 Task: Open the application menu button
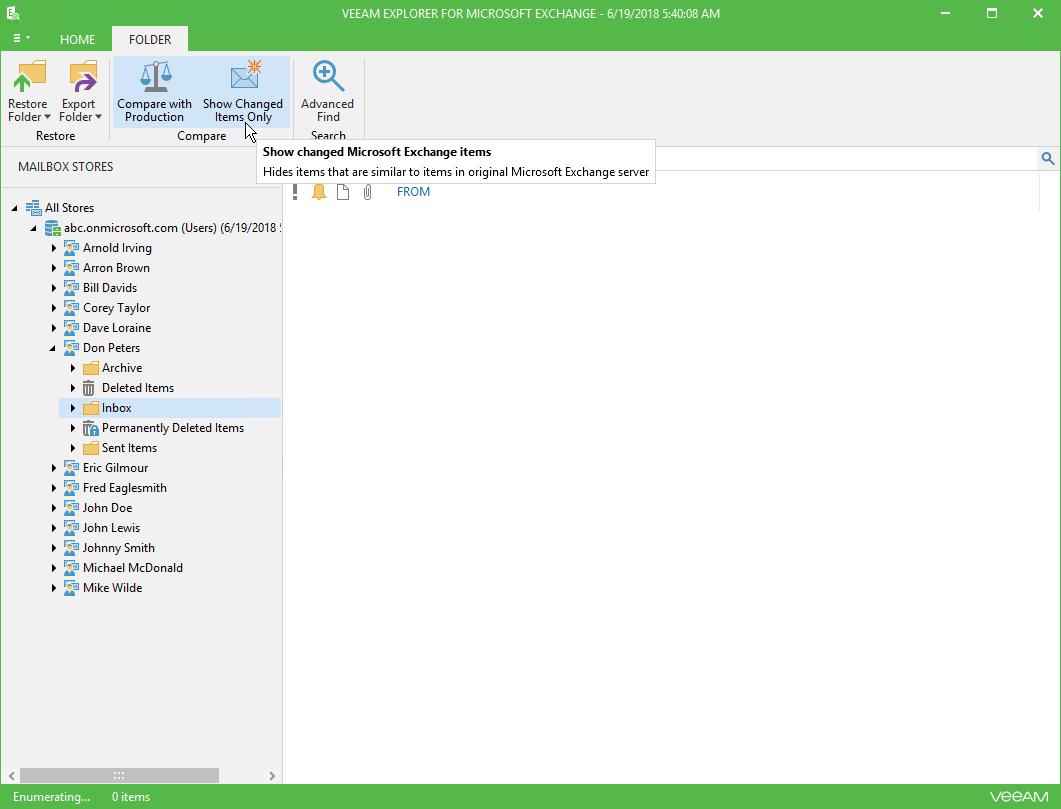point(22,39)
